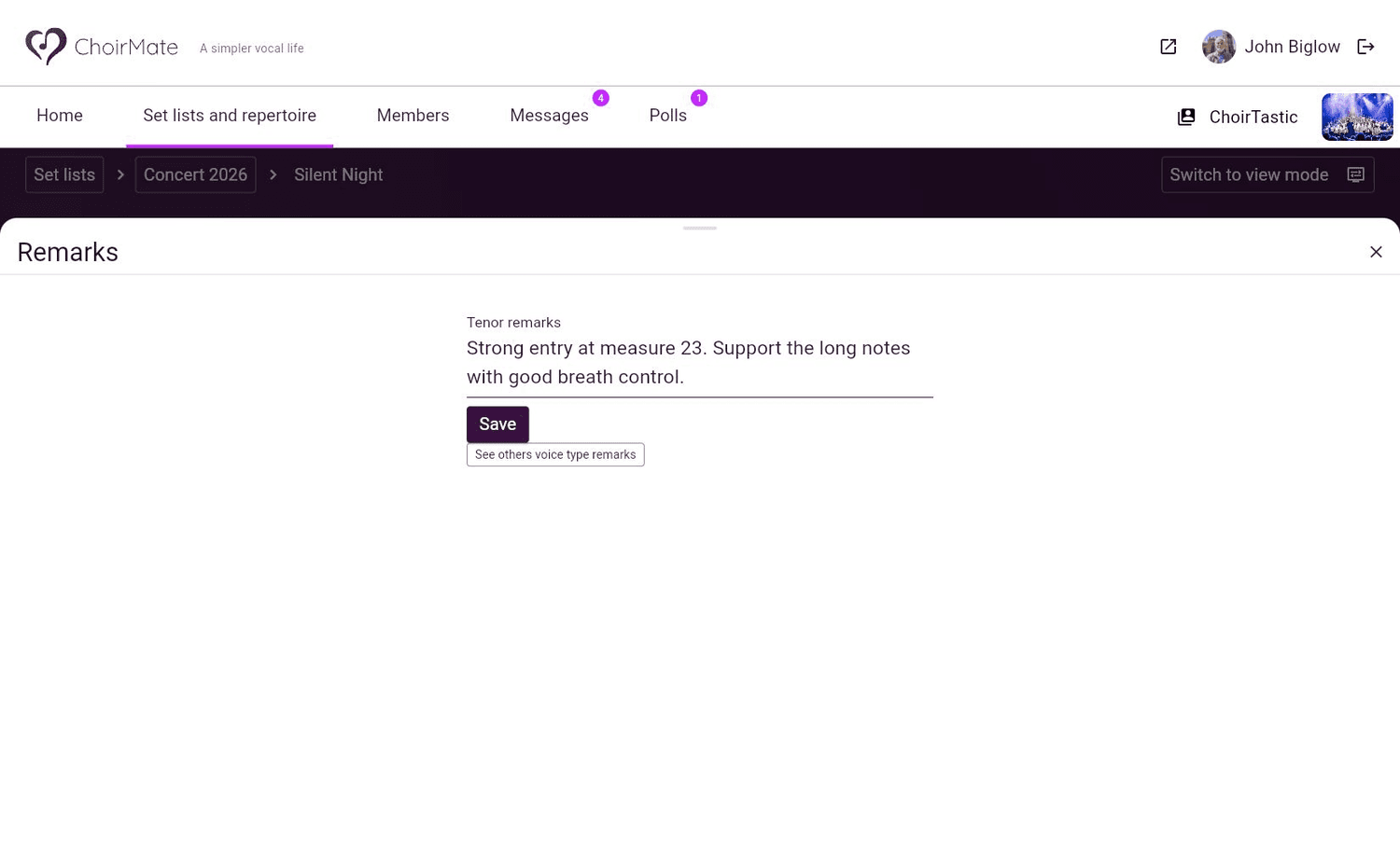Open Set lists and repertoire tab
1400x848 pixels.
click(x=230, y=116)
